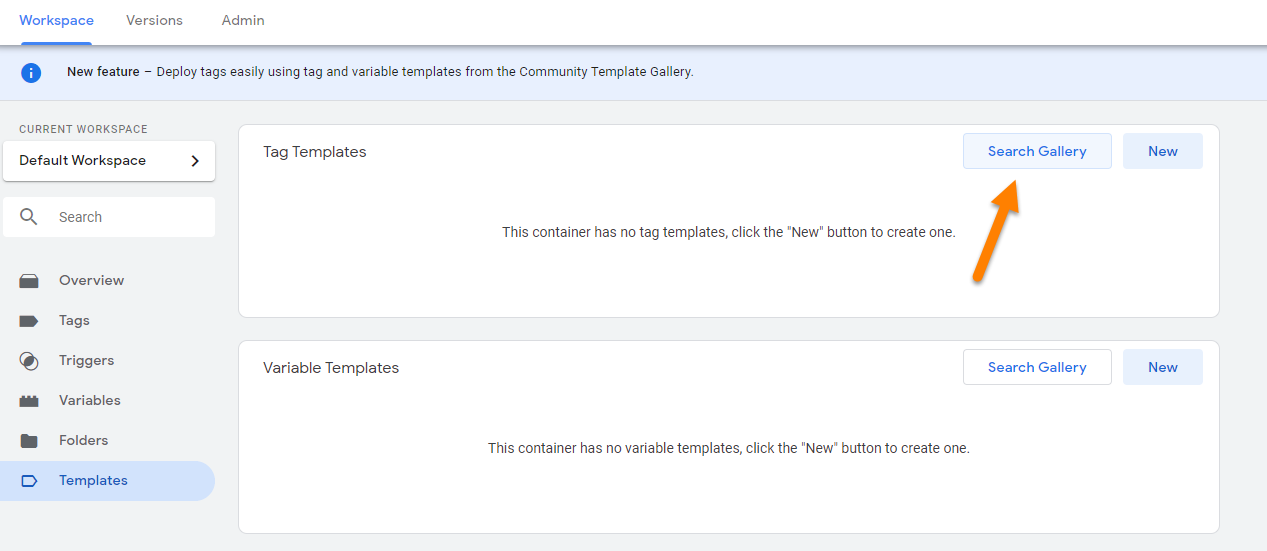Search Gallery for variable templates
The image size is (1267, 551).
(1037, 367)
